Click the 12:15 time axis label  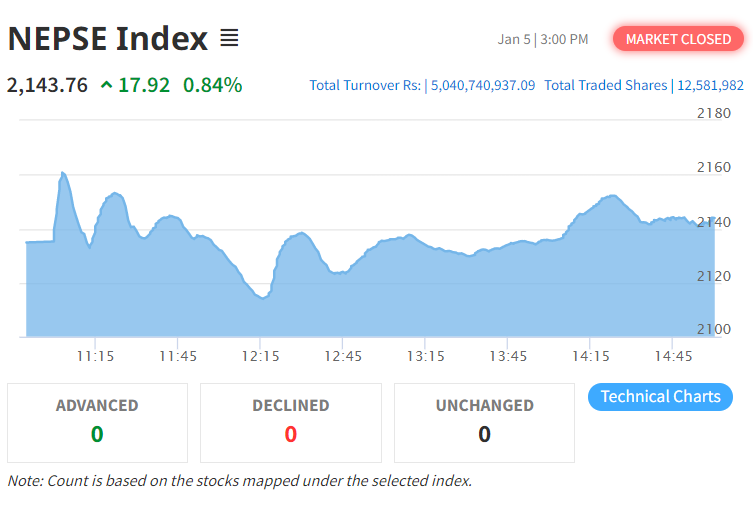pyautogui.click(x=261, y=356)
